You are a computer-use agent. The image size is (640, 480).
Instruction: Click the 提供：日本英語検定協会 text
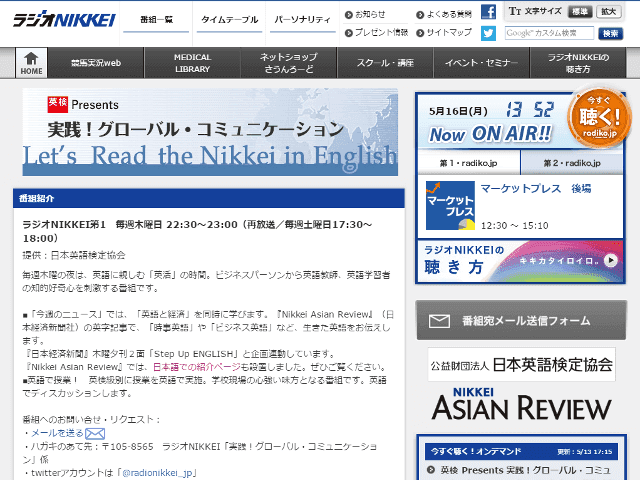coord(74,256)
